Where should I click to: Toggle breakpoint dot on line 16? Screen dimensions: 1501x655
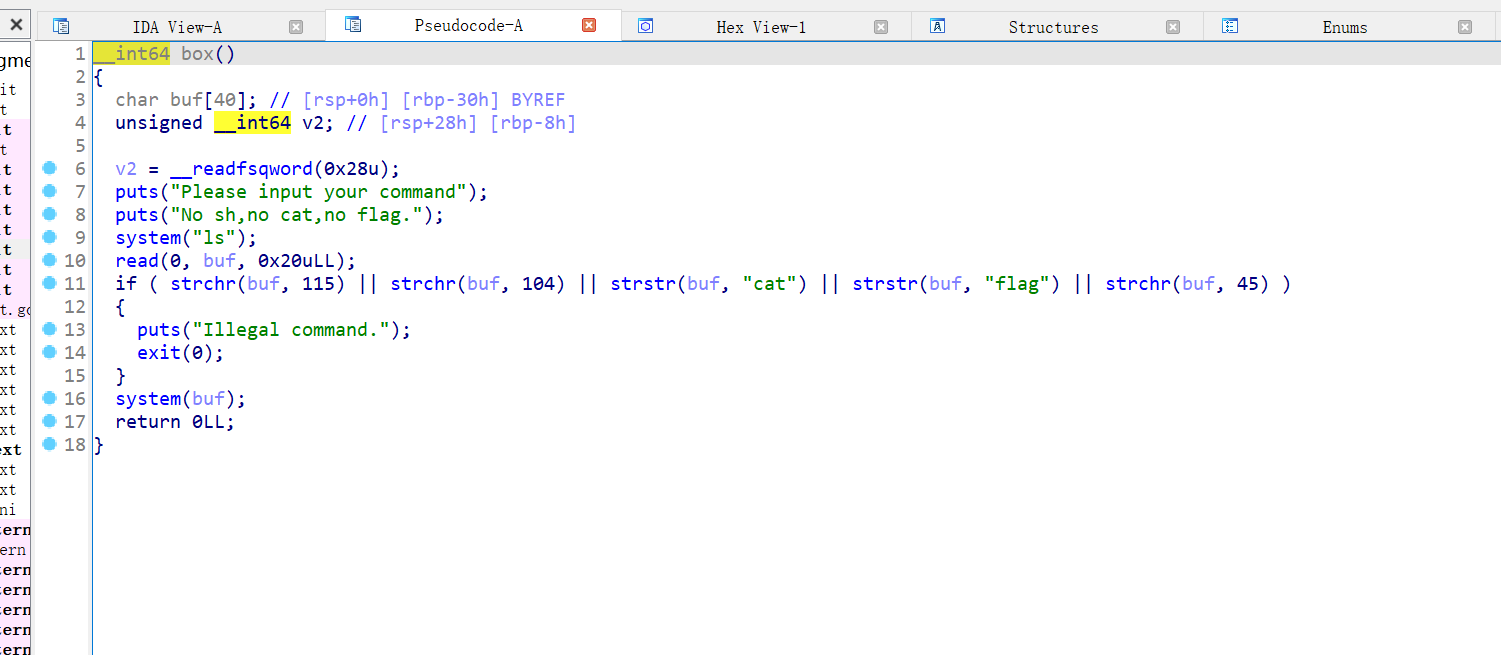click(50, 398)
